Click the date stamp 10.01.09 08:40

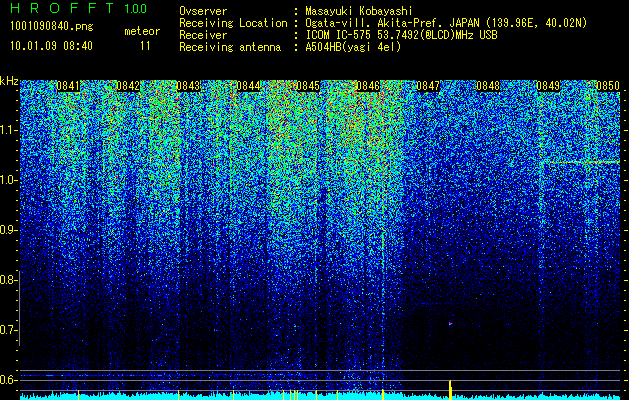tap(51, 46)
